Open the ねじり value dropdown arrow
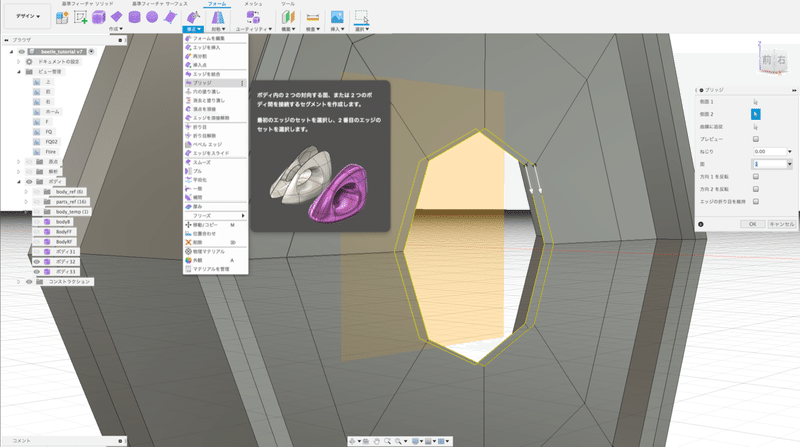Viewport: 800px width, 447px height. pos(790,152)
